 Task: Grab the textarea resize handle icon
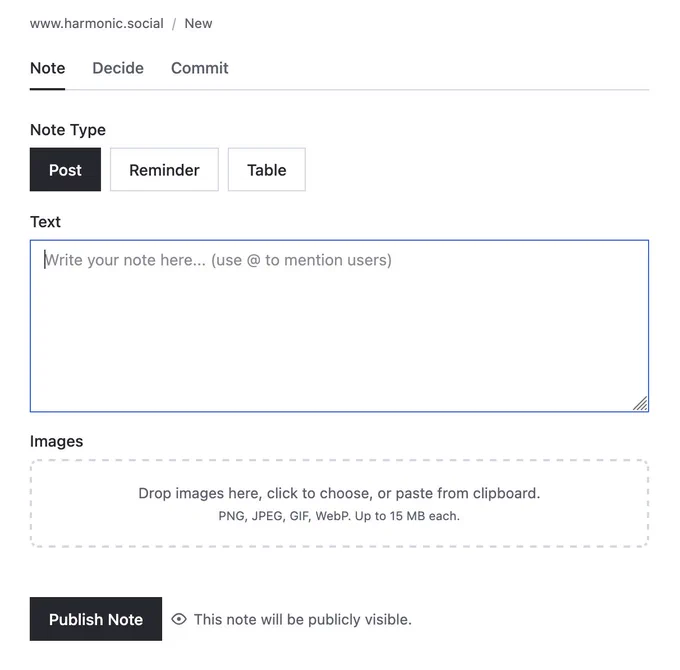[640, 403]
